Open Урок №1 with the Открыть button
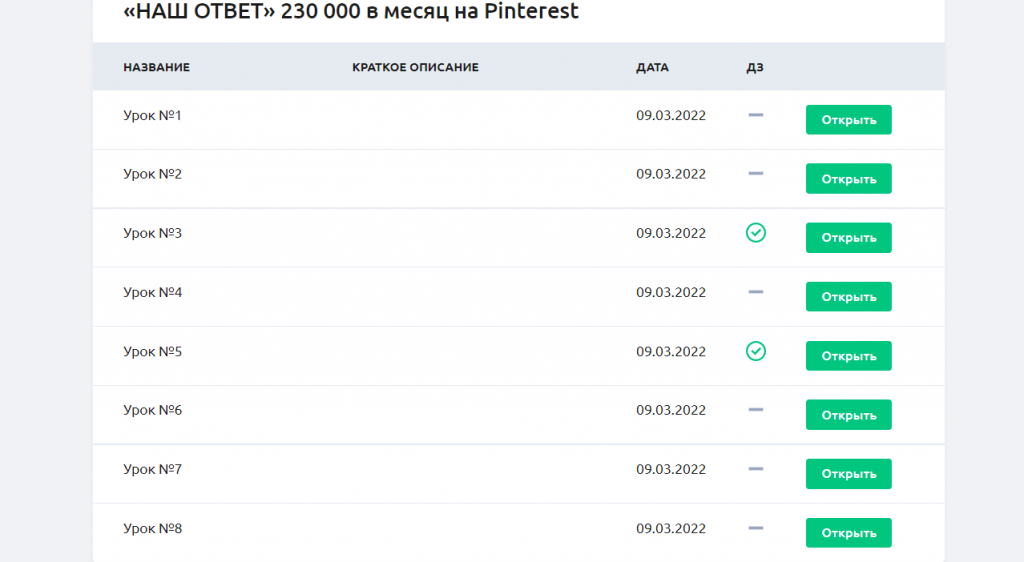Screen dimensions: 1024x562 tap(848, 120)
